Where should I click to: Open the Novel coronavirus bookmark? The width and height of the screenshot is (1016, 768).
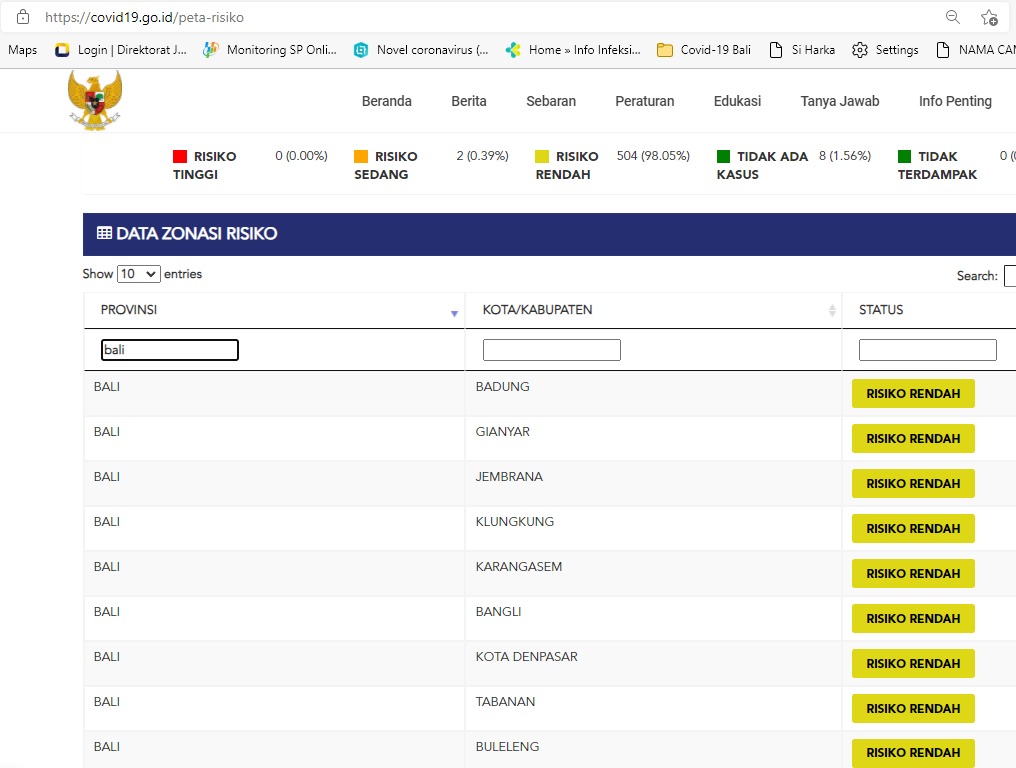point(421,50)
